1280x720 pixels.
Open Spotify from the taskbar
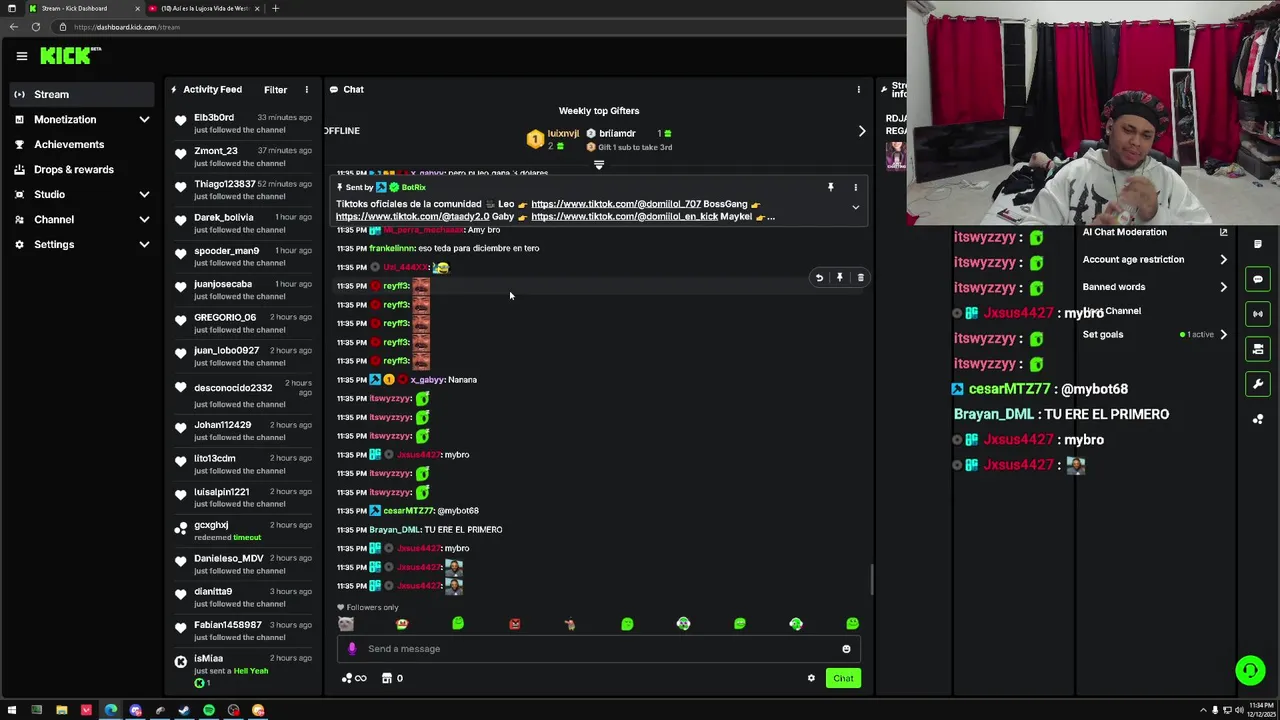click(x=209, y=710)
